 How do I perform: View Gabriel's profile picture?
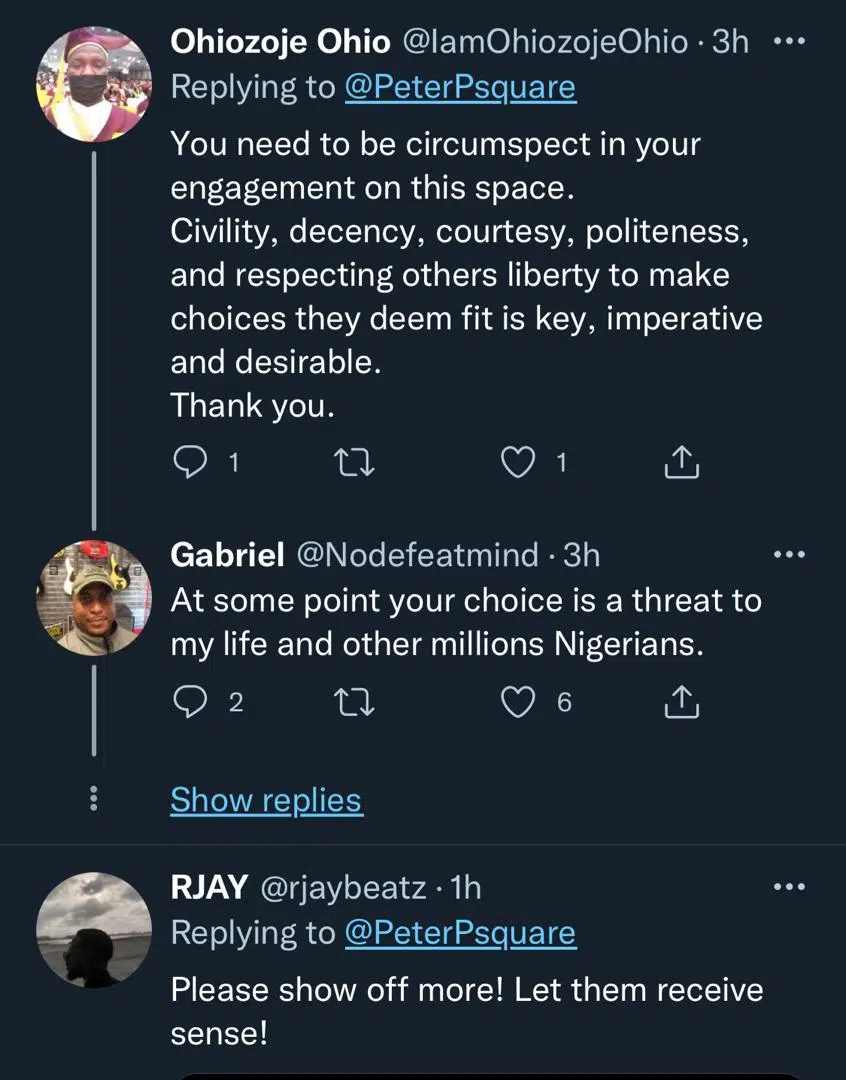(93, 597)
